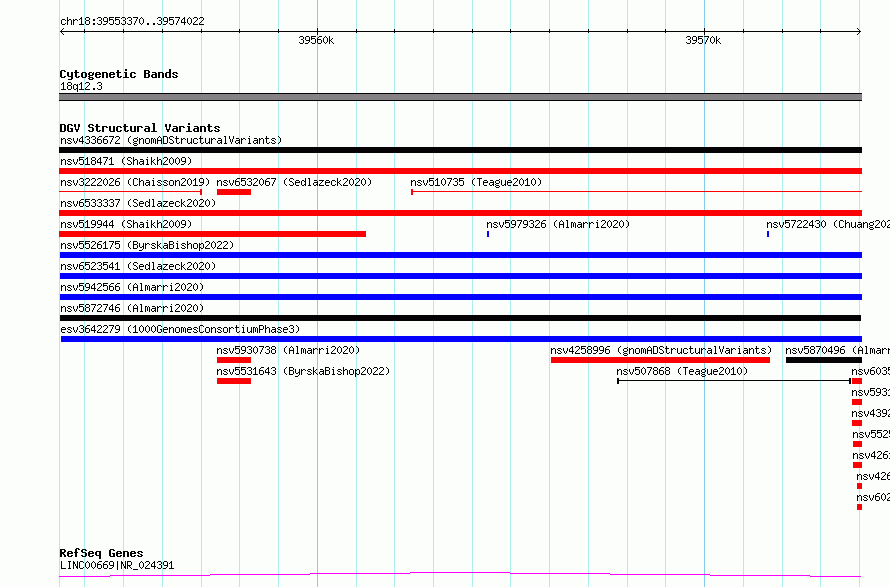The height and width of the screenshot is (587, 890).
Task: Select the RefSeq Genes track heading
Action: [102, 553]
